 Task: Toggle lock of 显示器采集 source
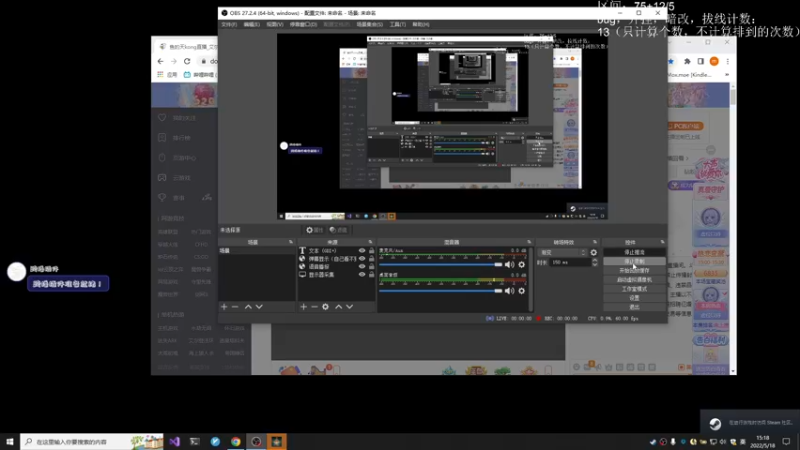point(371,274)
